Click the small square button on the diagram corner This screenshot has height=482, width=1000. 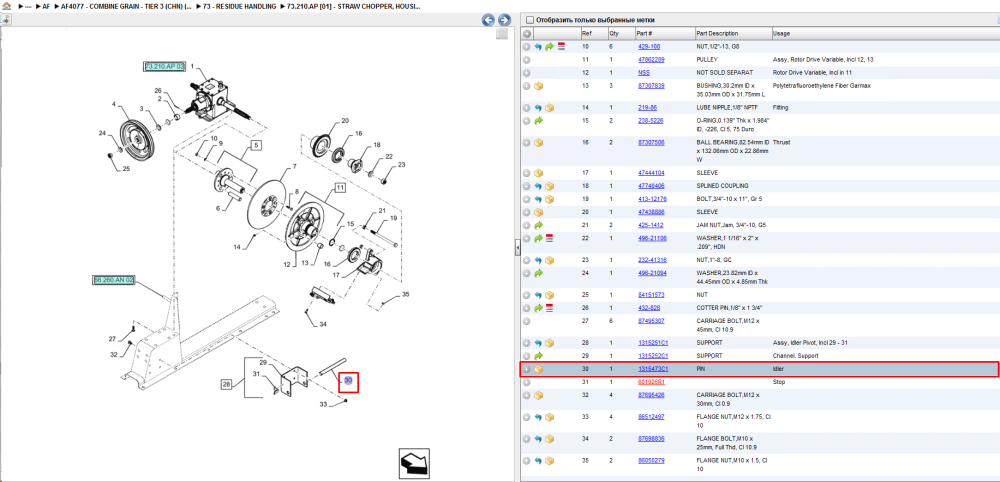click(502, 34)
